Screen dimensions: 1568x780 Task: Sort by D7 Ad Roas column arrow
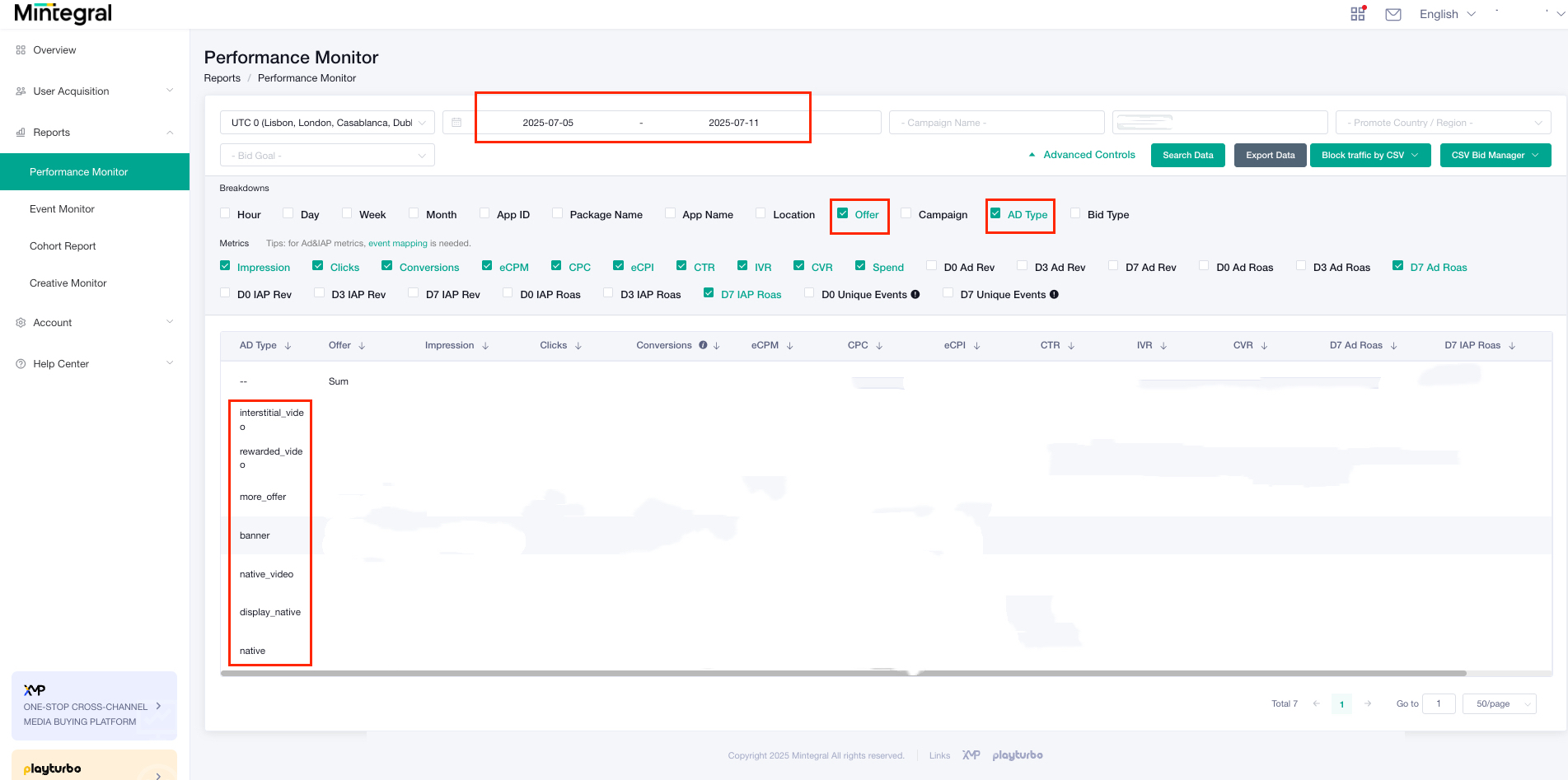[x=1393, y=346]
